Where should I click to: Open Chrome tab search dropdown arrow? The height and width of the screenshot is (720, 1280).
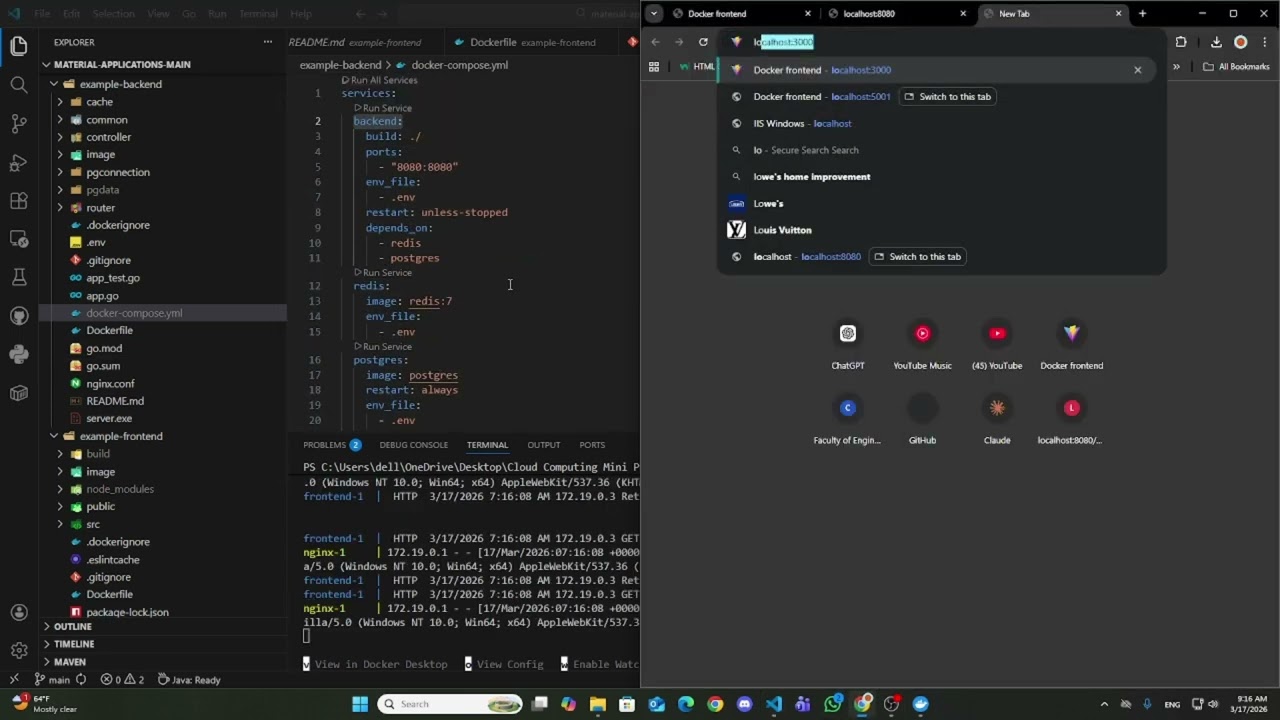(653, 14)
